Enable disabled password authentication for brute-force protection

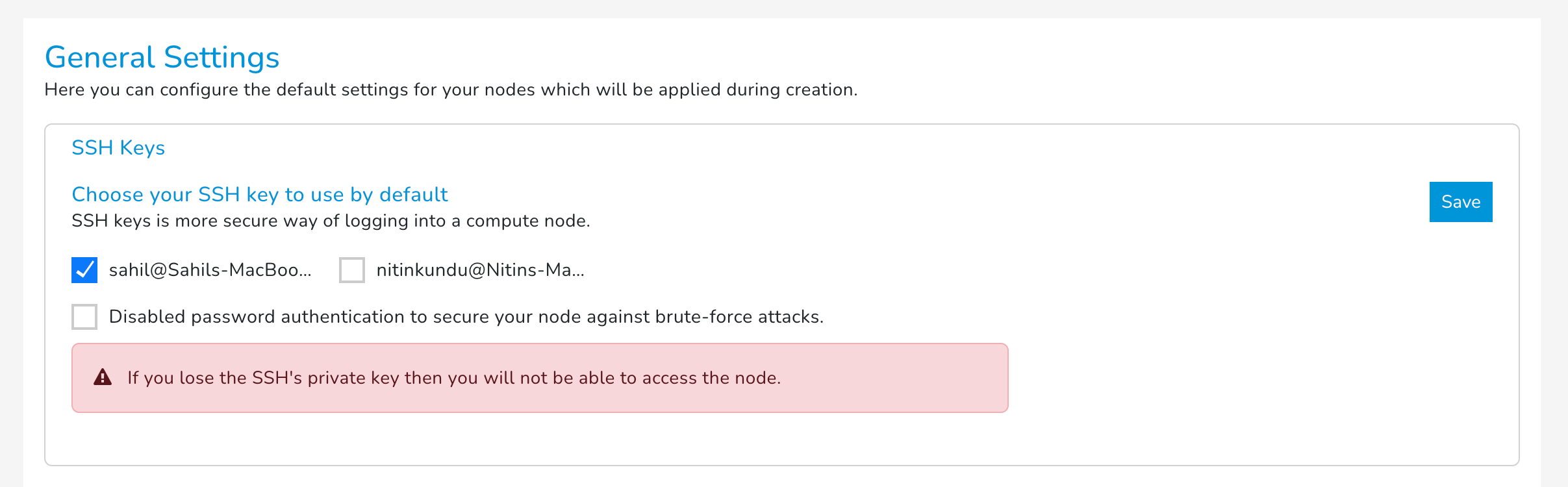84,317
